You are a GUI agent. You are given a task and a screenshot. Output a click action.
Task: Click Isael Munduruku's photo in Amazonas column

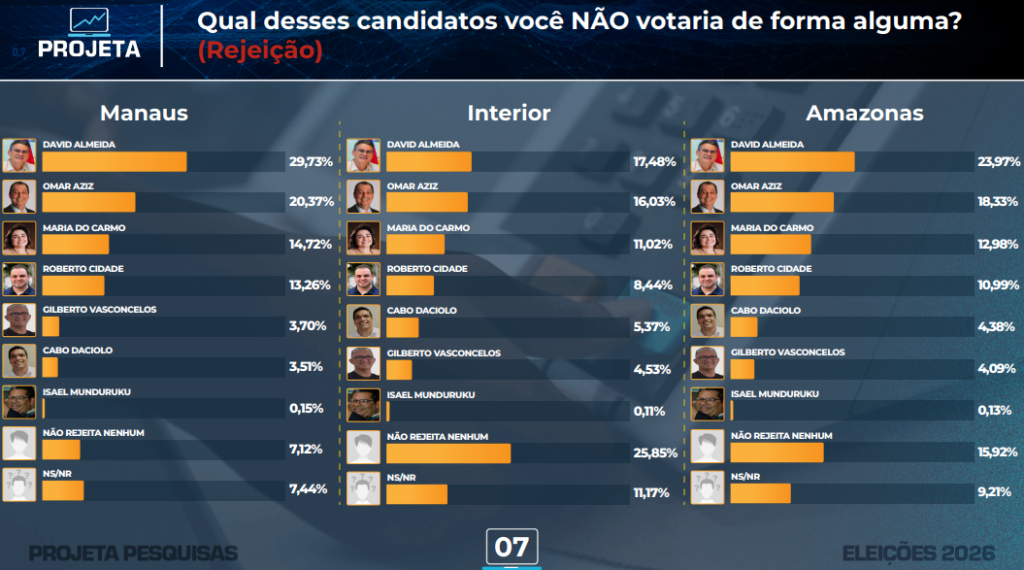pos(707,404)
